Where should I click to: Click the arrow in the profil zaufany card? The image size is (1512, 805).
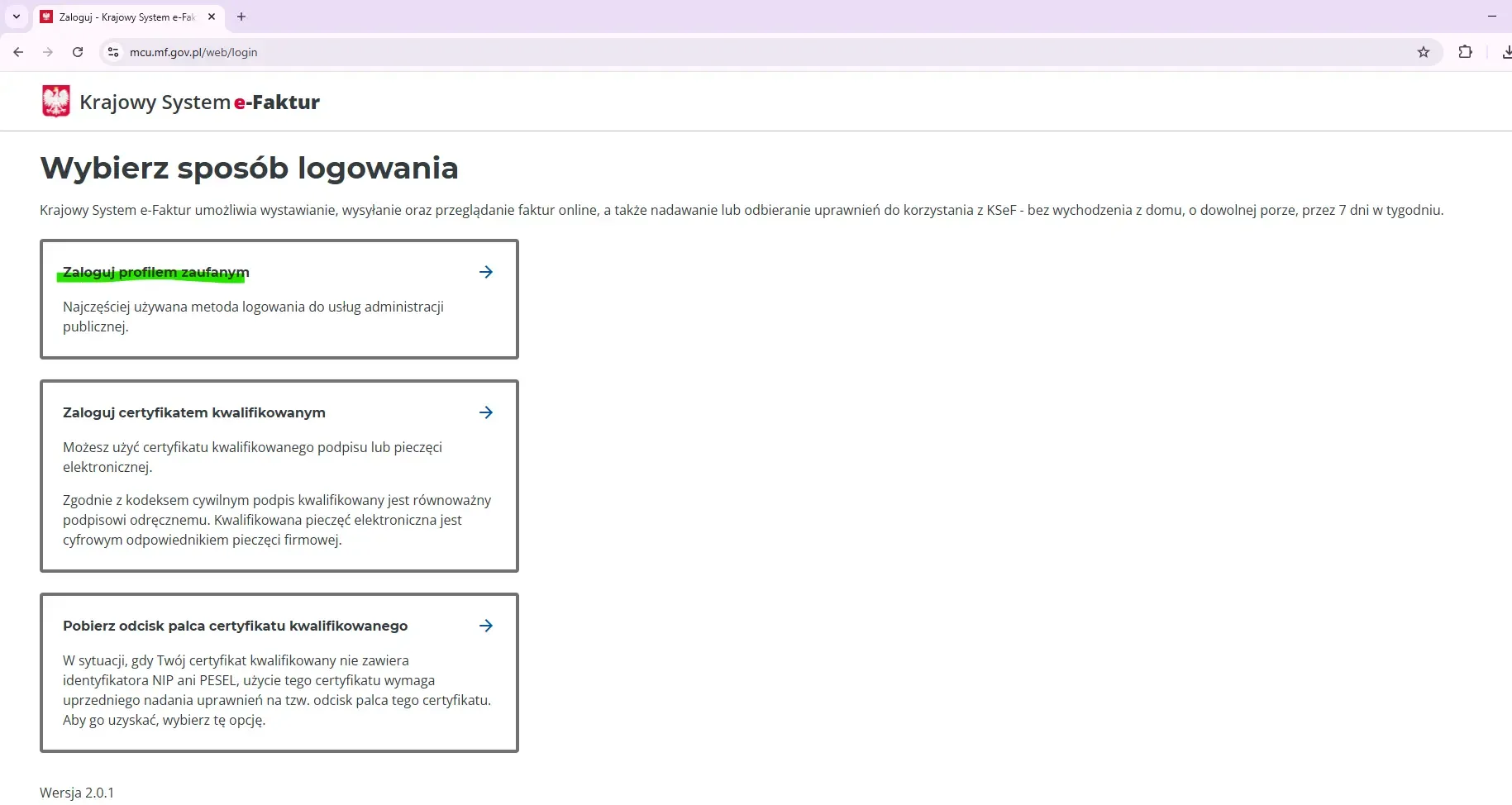pos(486,272)
